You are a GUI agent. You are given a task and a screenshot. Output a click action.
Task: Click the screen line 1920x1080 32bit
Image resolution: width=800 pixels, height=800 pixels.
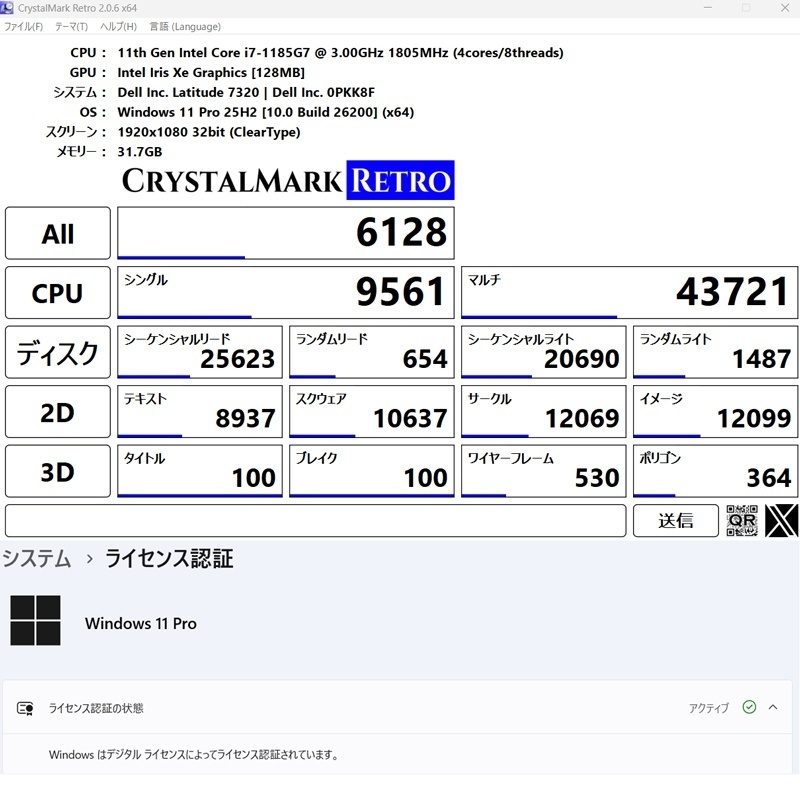coord(209,132)
